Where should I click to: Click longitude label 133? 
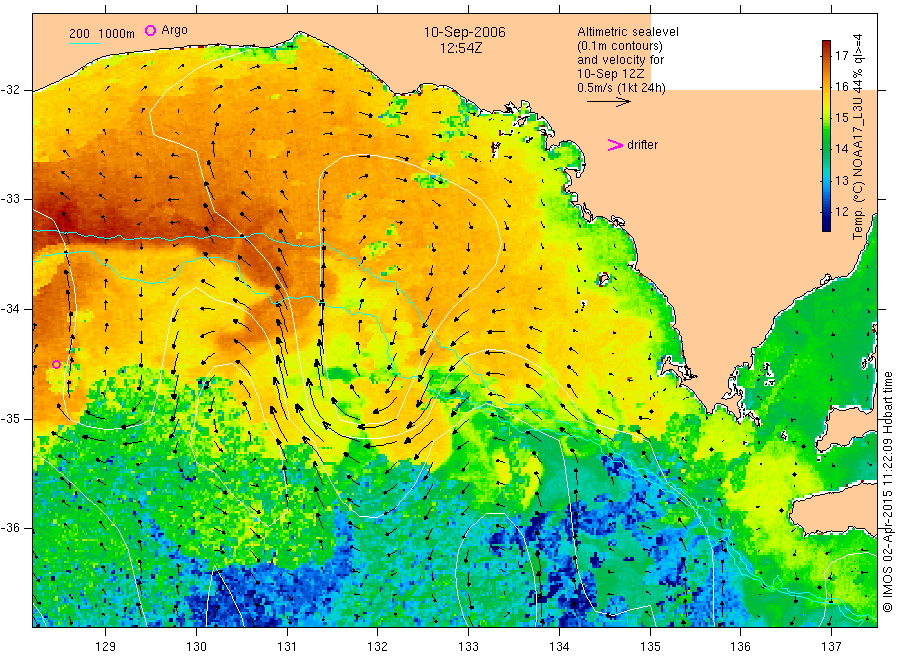468,646
